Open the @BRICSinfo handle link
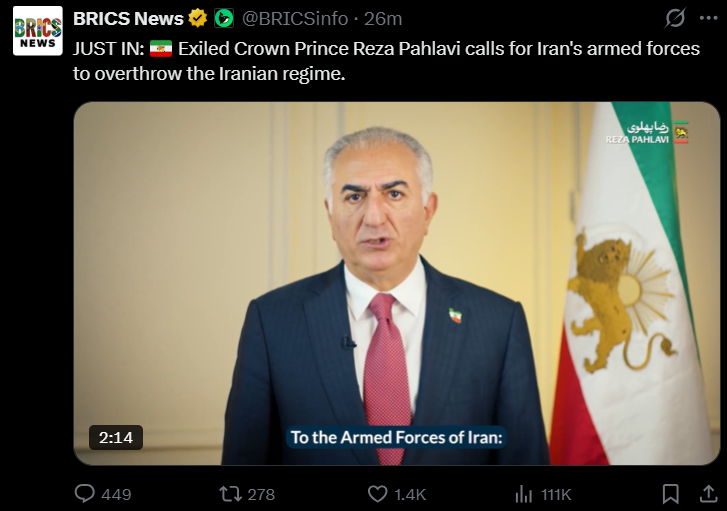This screenshot has height=511, width=727. pyautogui.click(x=295, y=19)
